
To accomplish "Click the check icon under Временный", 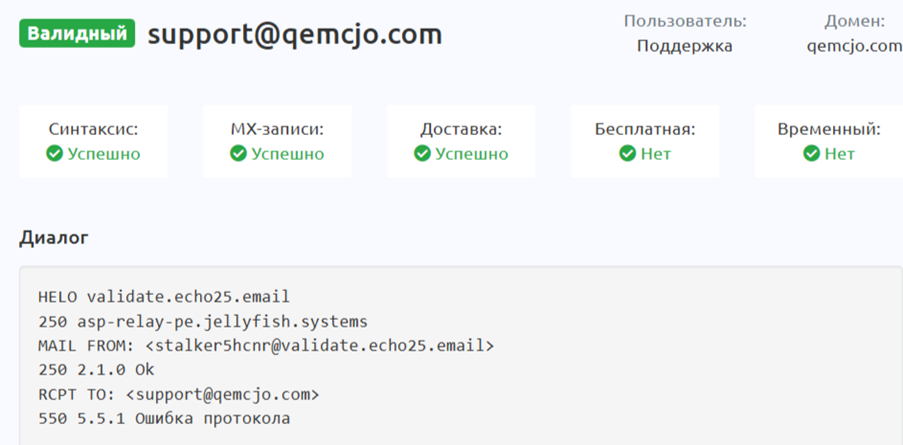I will click(811, 154).
